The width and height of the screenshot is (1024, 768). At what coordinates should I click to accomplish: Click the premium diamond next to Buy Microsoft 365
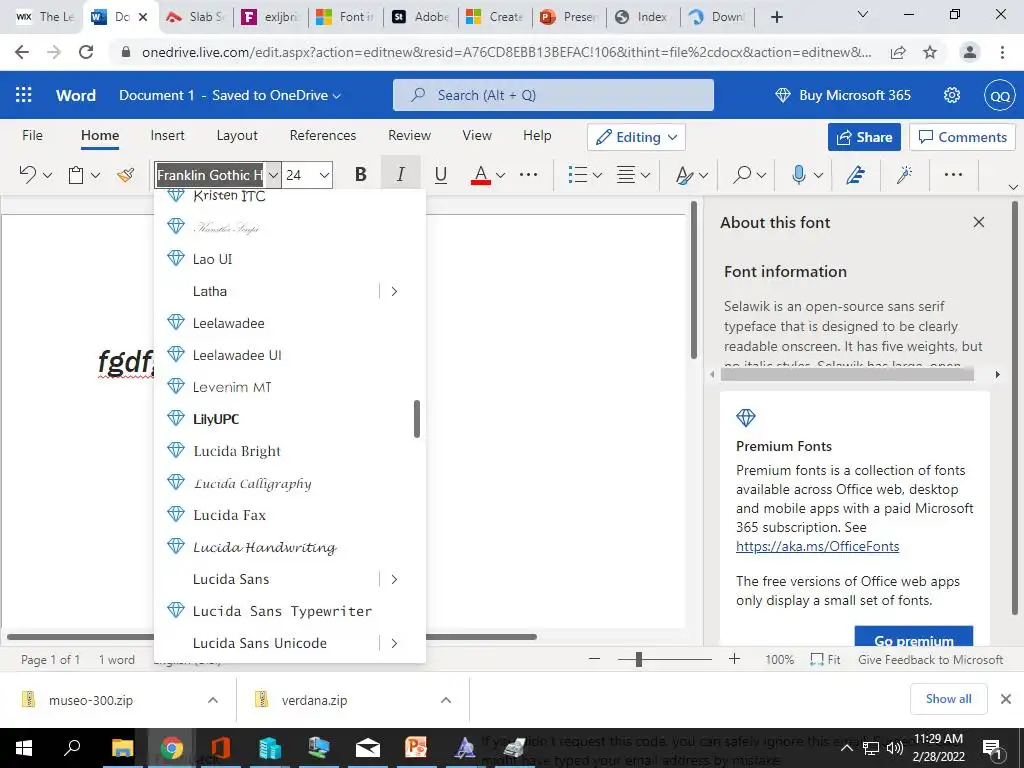point(782,95)
